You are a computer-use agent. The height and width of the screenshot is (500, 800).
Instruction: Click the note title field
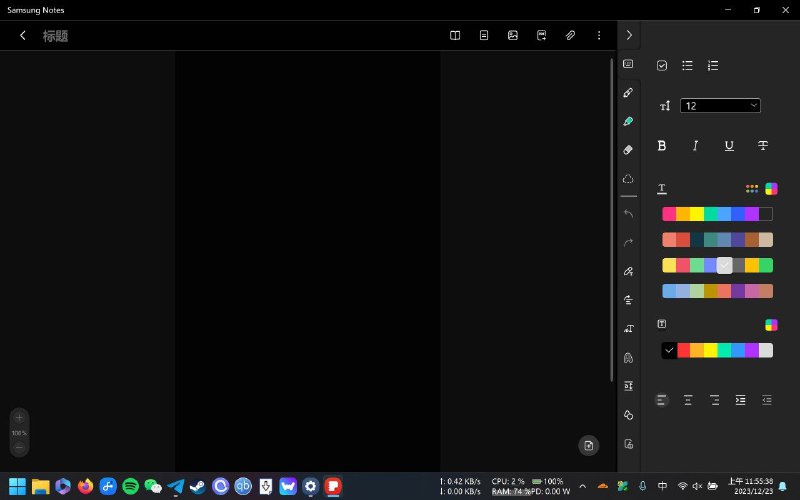55,36
